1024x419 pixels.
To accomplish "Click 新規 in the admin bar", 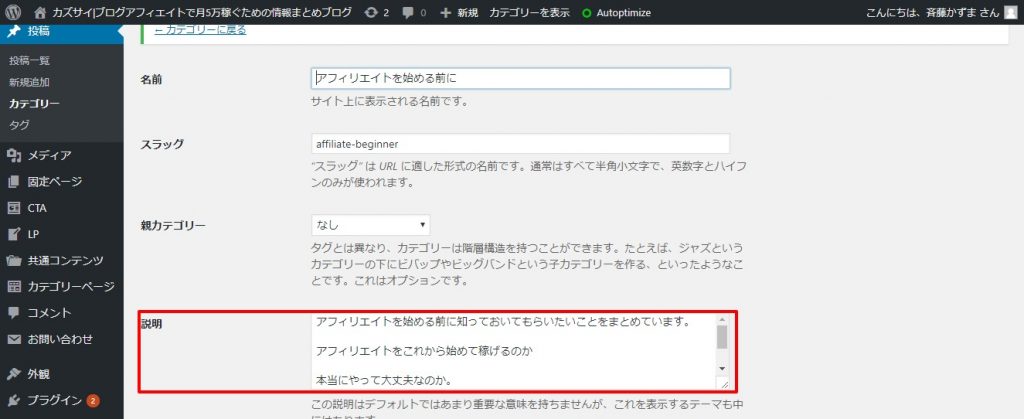I will pyautogui.click(x=468, y=12).
